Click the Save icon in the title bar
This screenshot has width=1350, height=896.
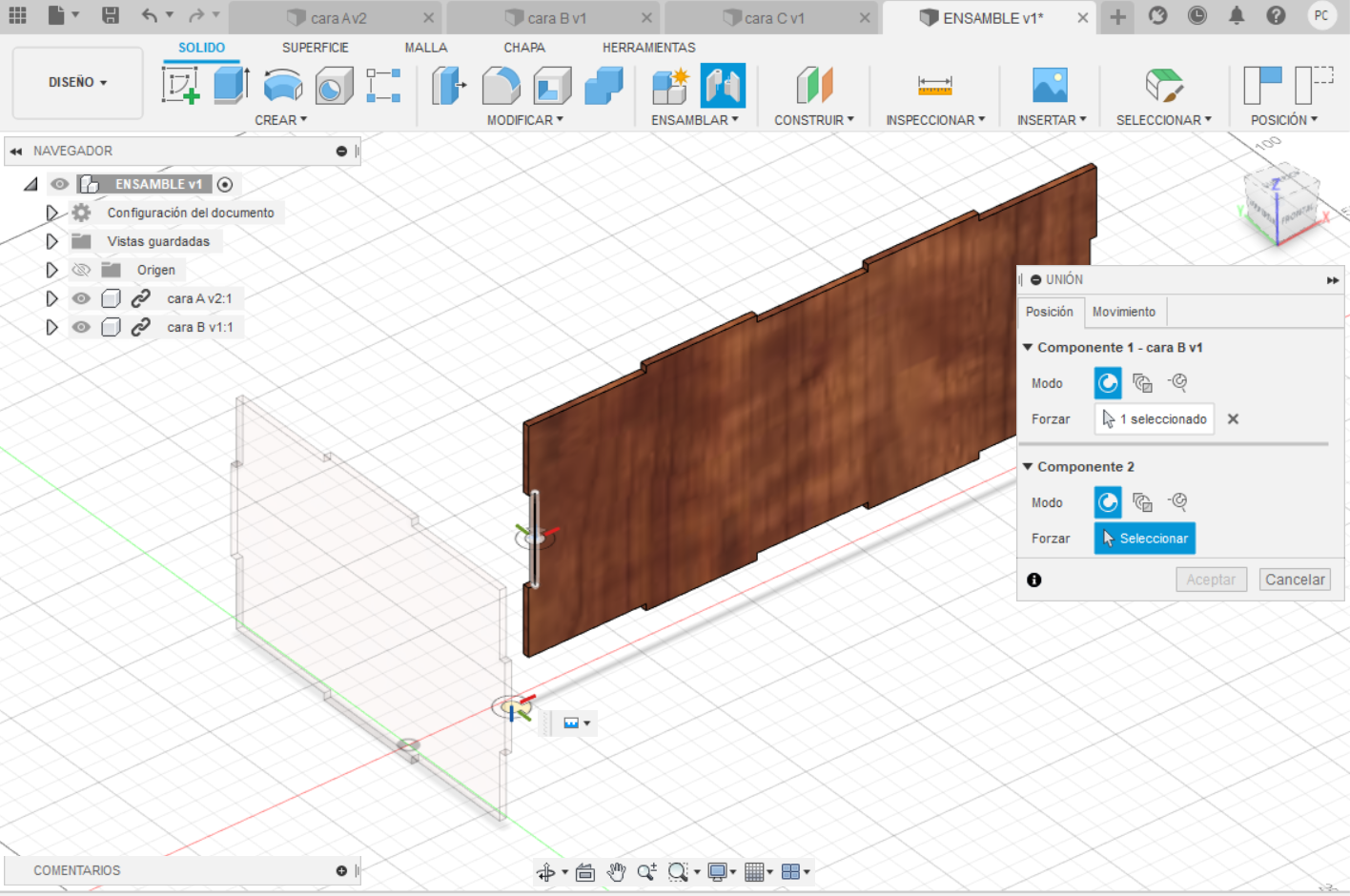click(111, 15)
